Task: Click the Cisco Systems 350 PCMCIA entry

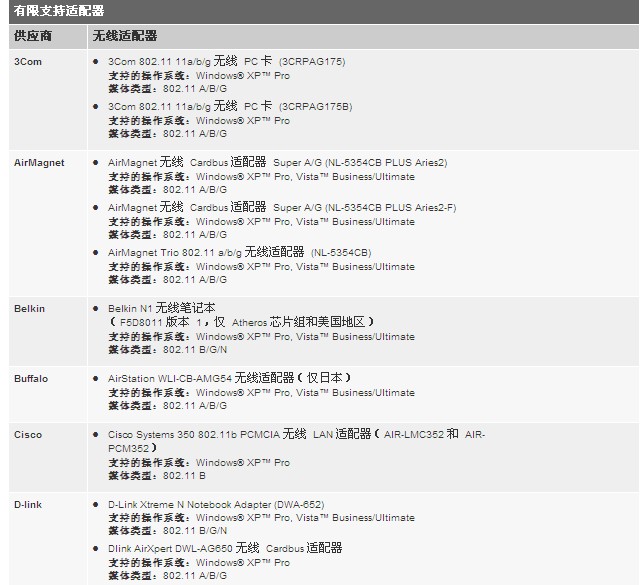Action: (295, 435)
